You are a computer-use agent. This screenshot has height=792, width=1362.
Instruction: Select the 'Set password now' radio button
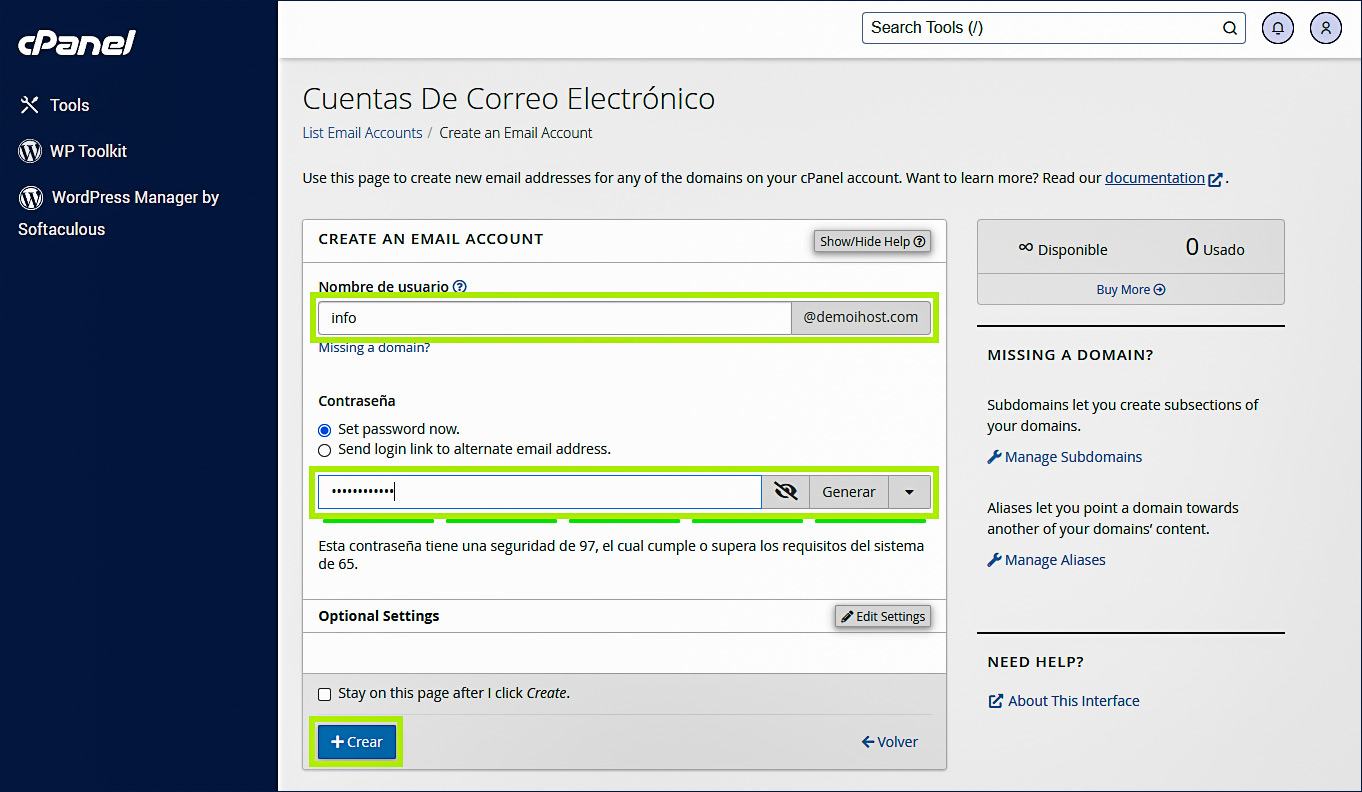pos(324,429)
